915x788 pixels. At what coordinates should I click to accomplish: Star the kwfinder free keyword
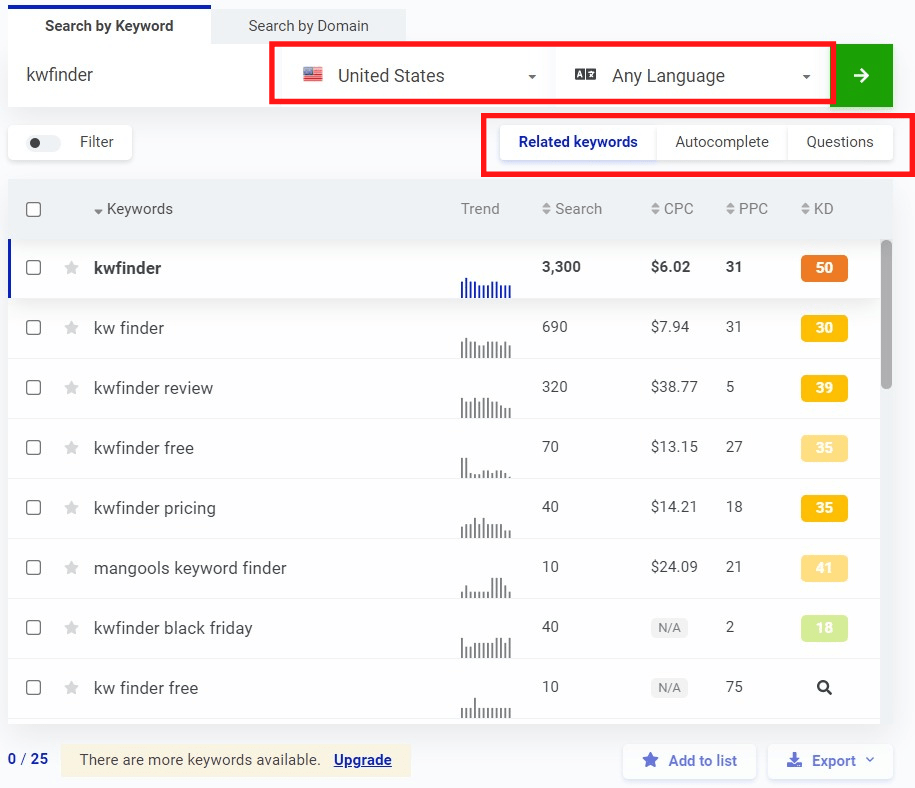tap(71, 448)
